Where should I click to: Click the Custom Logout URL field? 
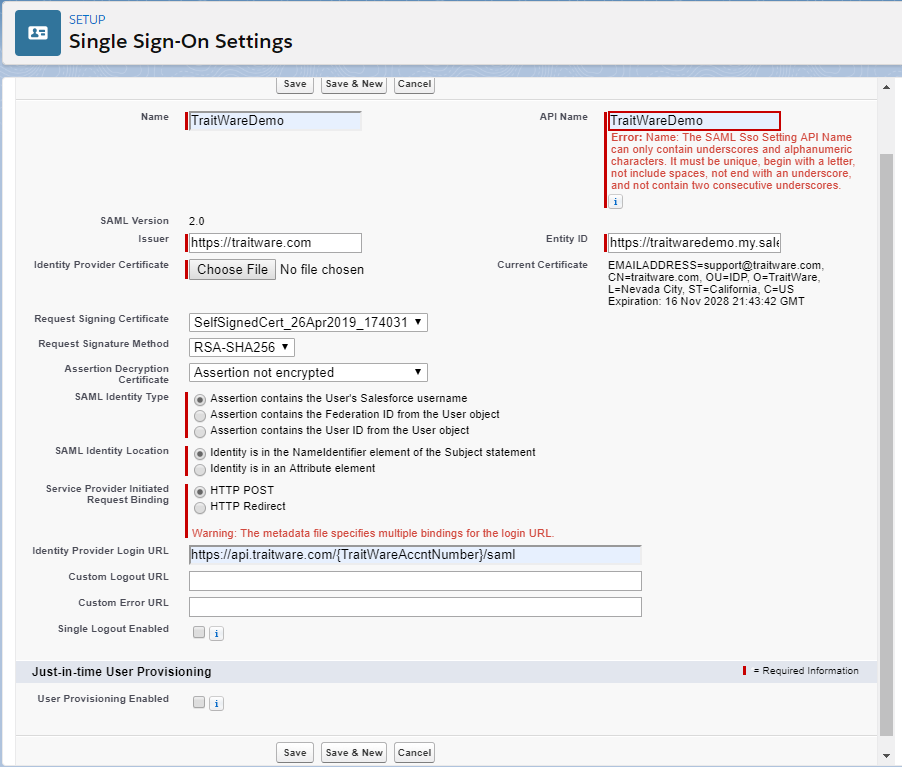[415, 581]
